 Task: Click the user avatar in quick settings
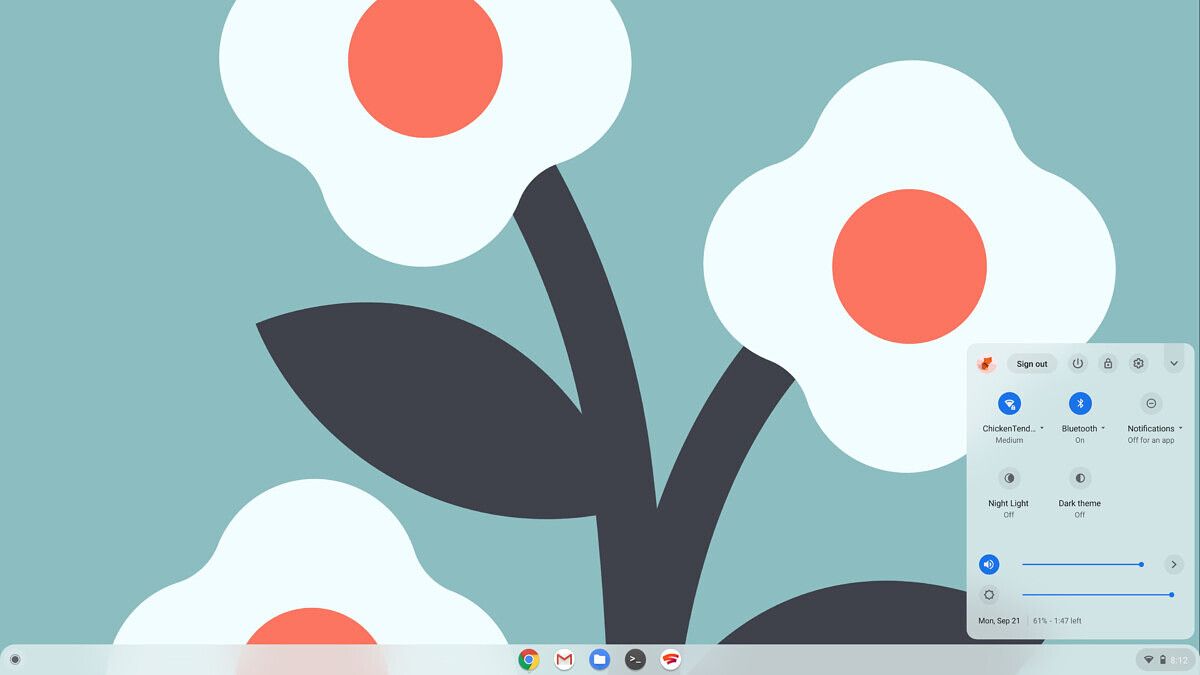pyautogui.click(x=988, y=363)
